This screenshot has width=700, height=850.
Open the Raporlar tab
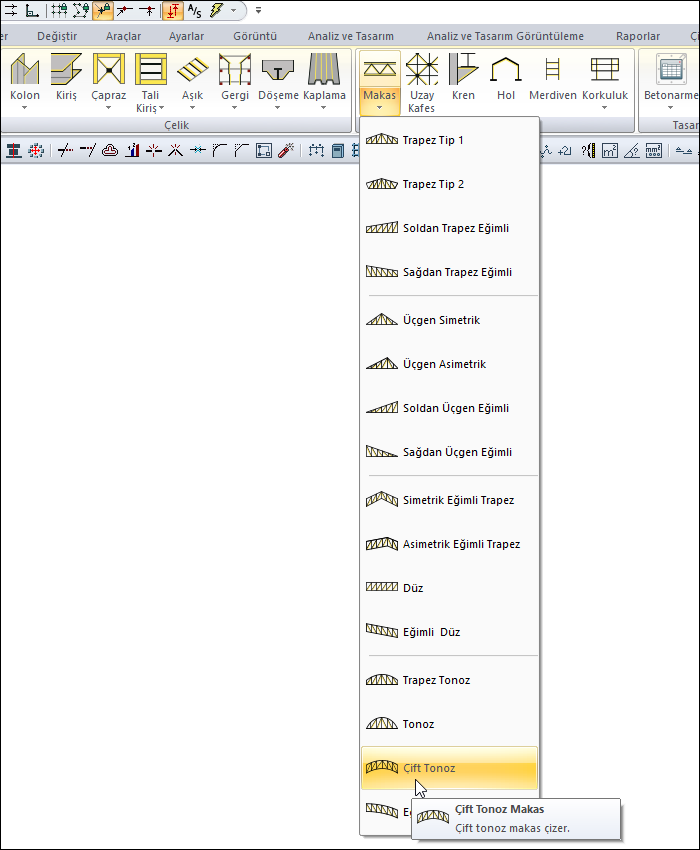(x=640, y=36)
